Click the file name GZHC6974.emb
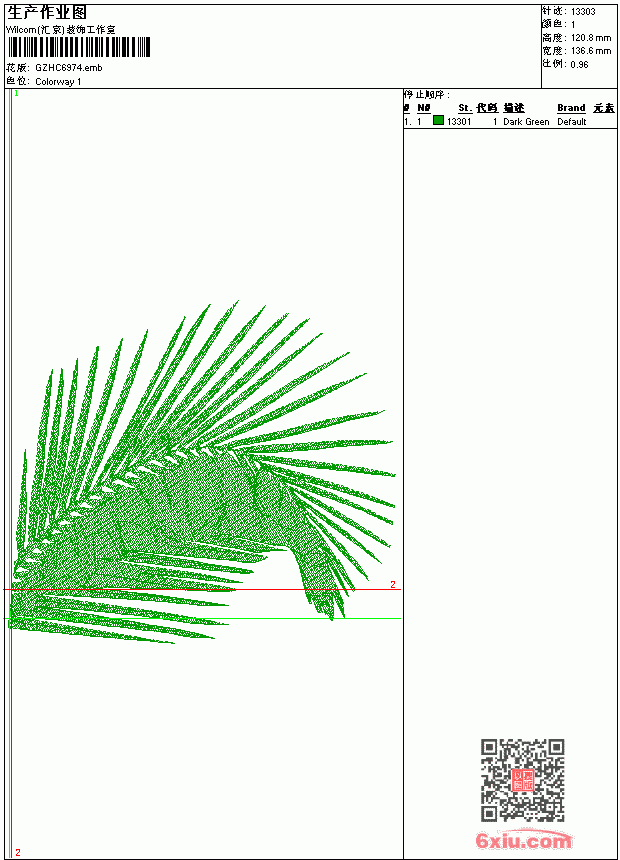Image resolution: width=620 pixels, height=860 pixels. [69, 68]
